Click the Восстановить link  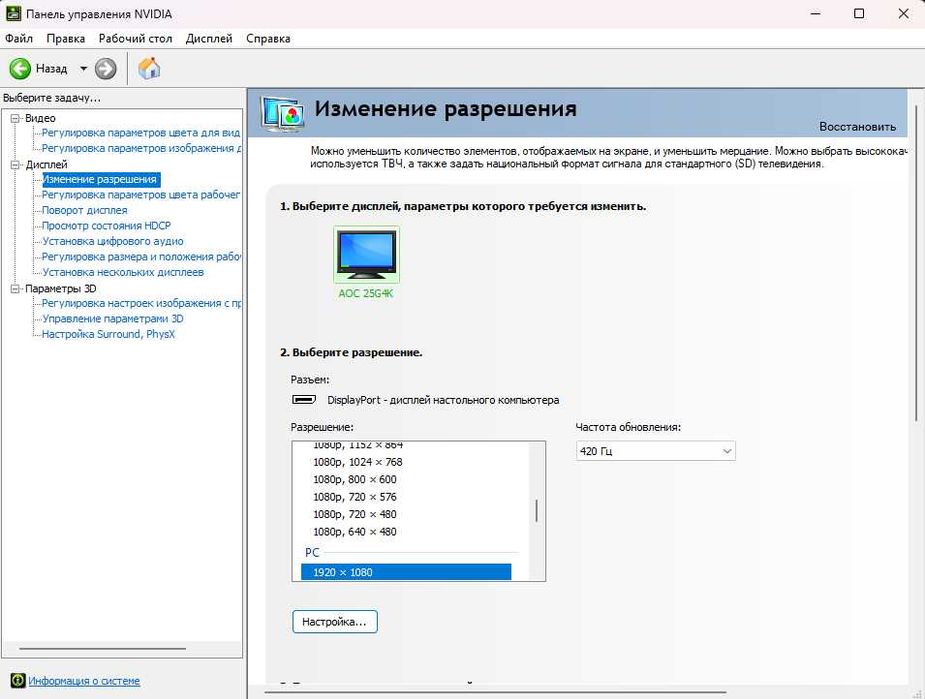(857, 126)
